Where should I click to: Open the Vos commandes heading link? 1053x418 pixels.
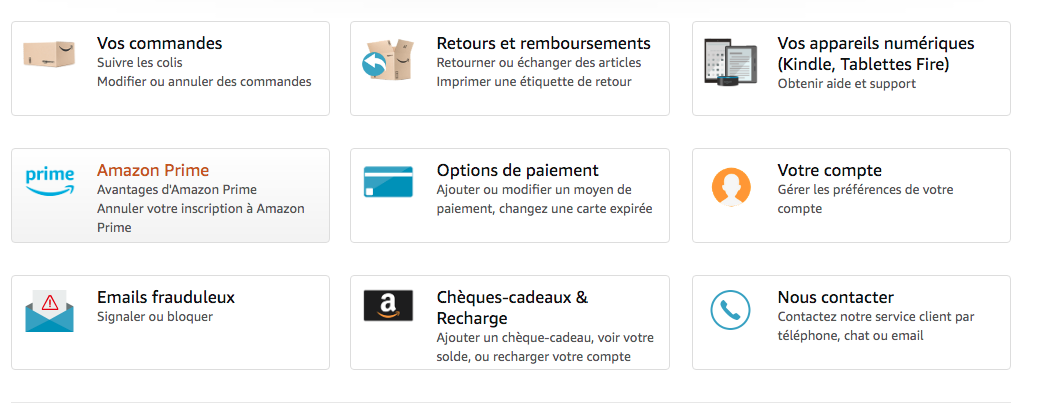[x=159, y=43]
